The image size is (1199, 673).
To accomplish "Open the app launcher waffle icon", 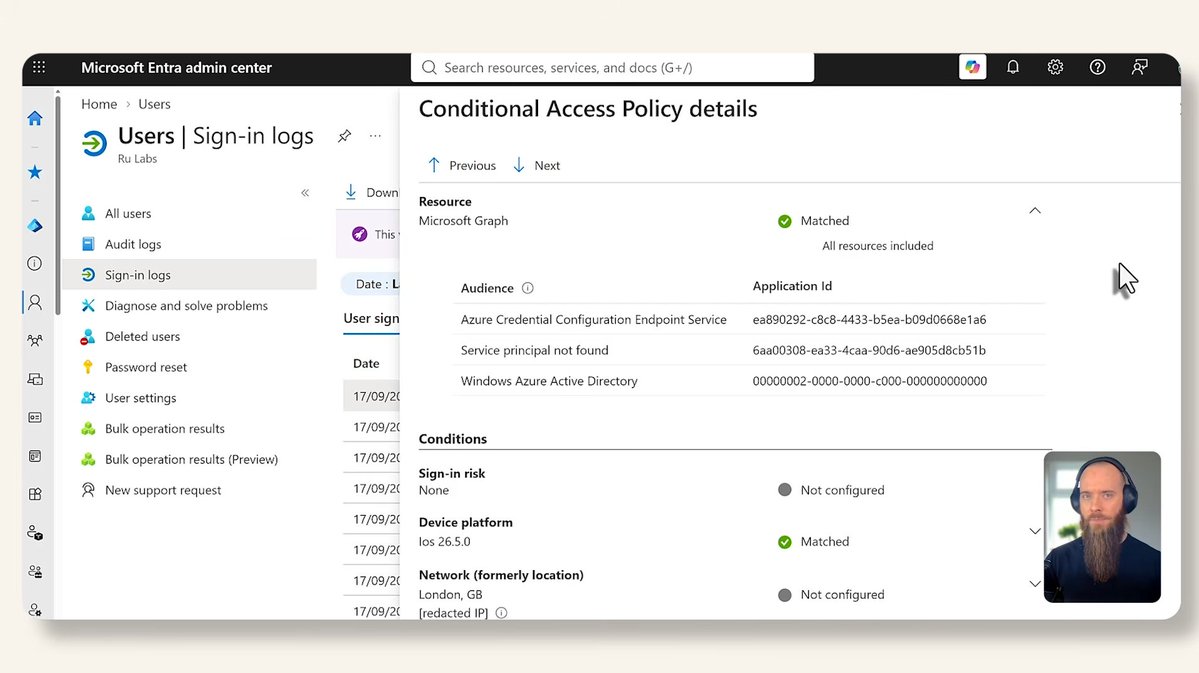I will (39, 67).
